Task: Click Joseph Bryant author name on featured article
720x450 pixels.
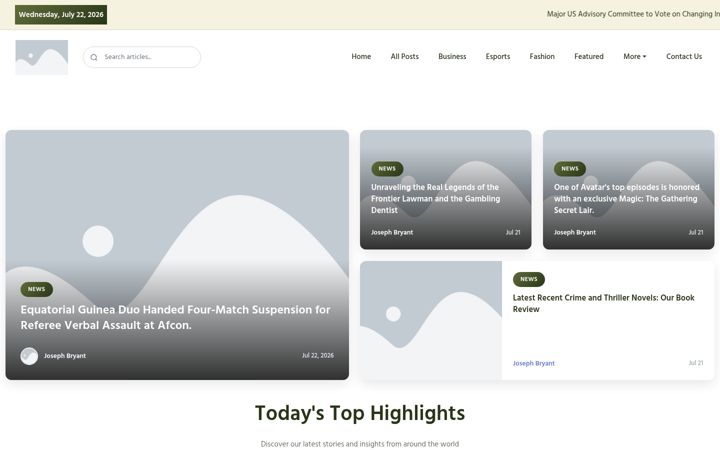Action: (65, 356)
